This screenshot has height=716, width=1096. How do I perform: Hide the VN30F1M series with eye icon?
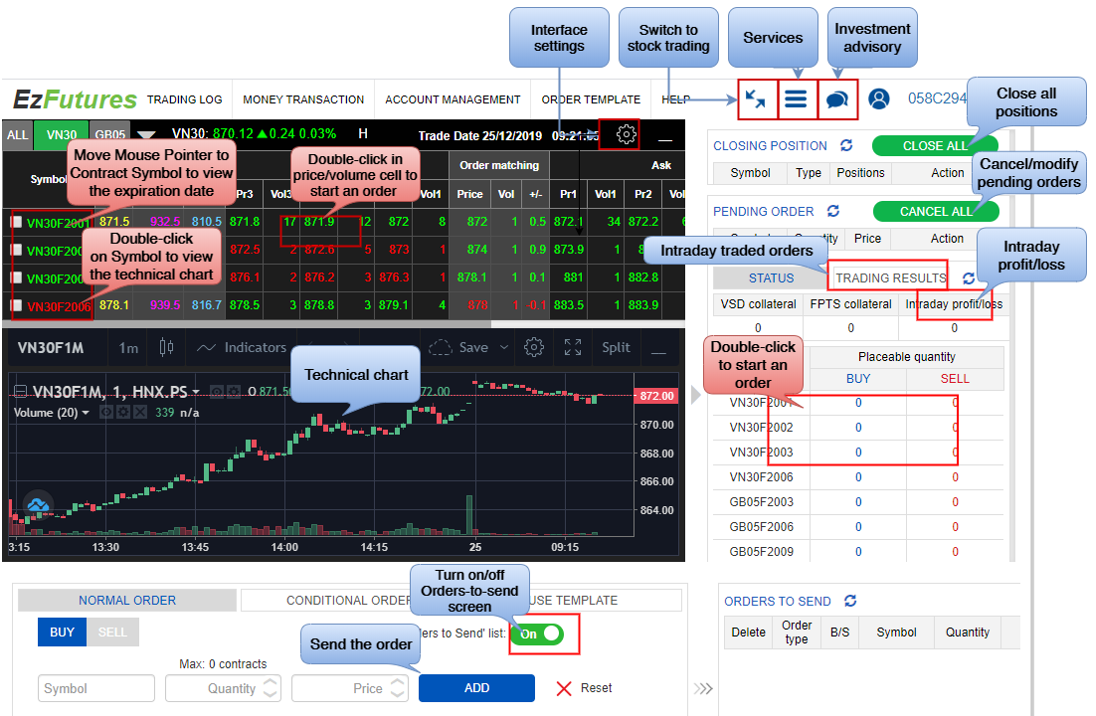pos(217,392)
